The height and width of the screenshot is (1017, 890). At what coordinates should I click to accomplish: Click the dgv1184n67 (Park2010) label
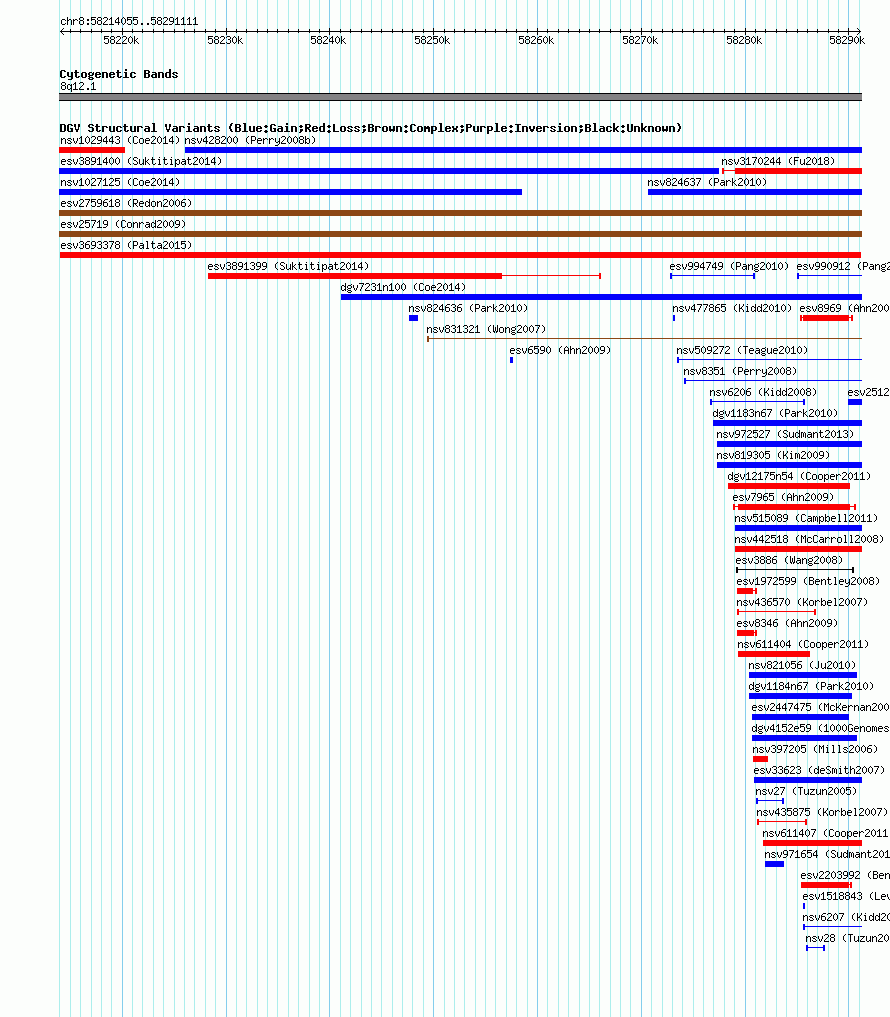811,686
